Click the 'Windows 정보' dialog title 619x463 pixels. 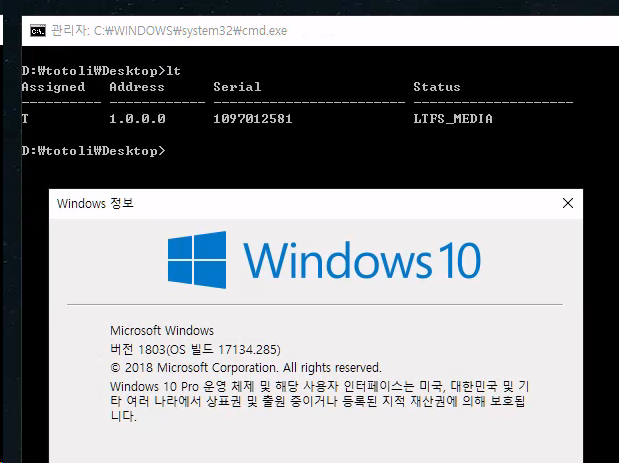coord(95,203)
